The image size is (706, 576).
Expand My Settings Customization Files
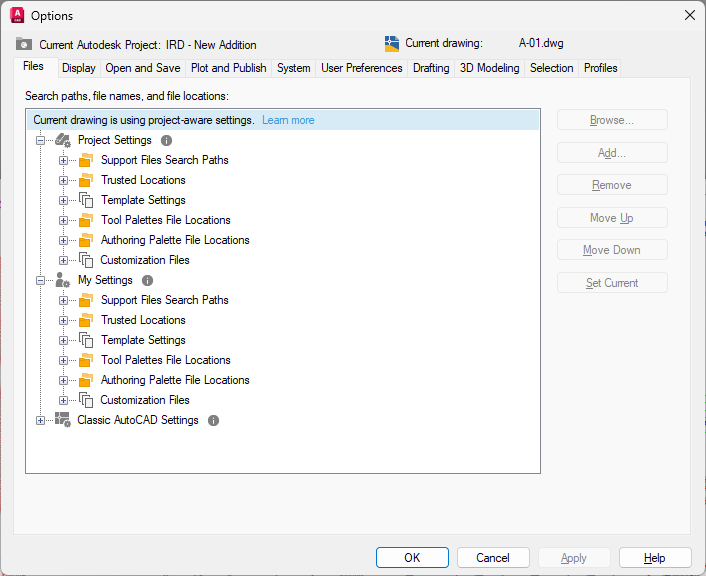[x=63, y=400]
